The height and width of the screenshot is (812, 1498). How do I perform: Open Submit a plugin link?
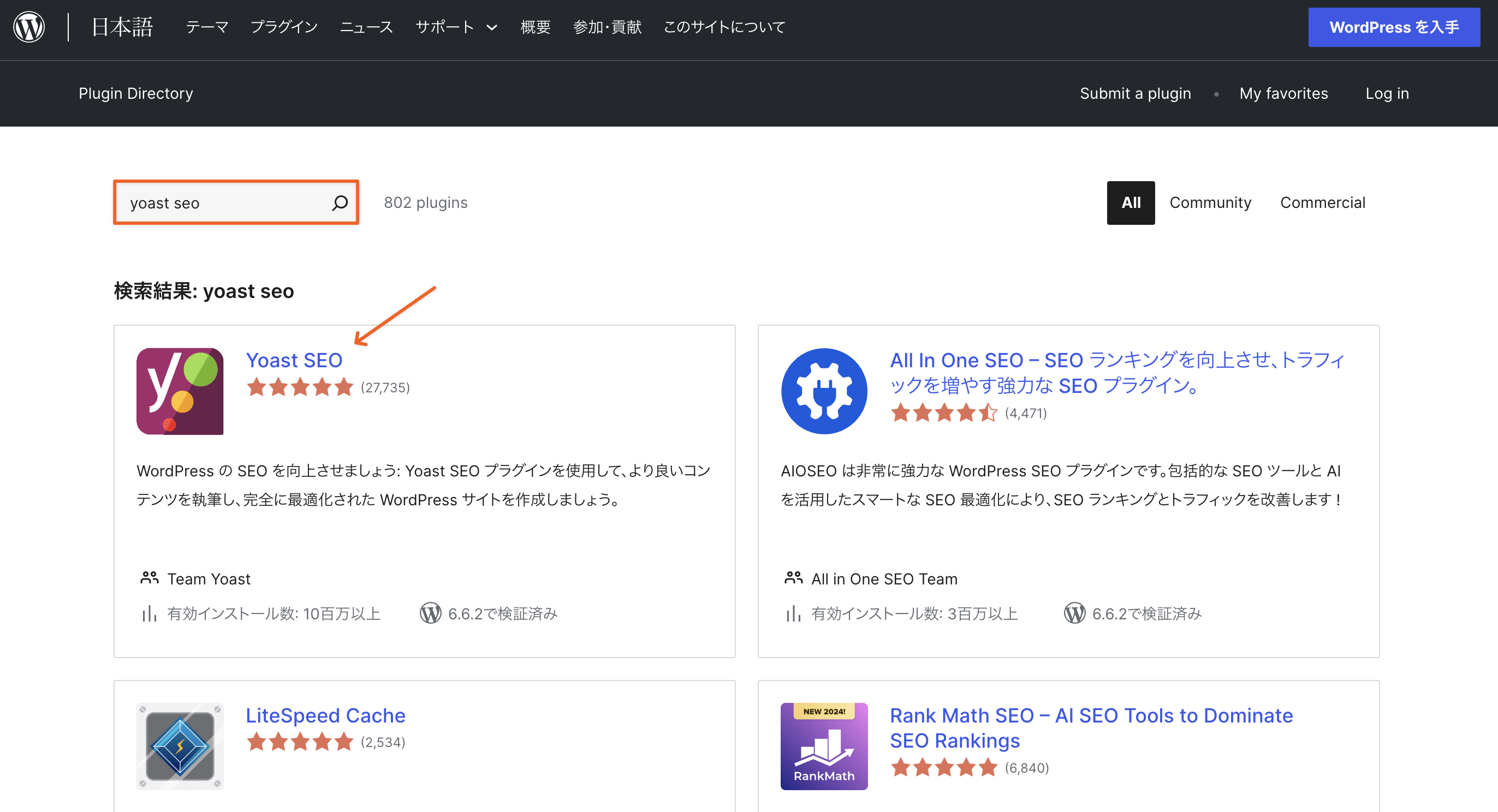[1135, 93]
